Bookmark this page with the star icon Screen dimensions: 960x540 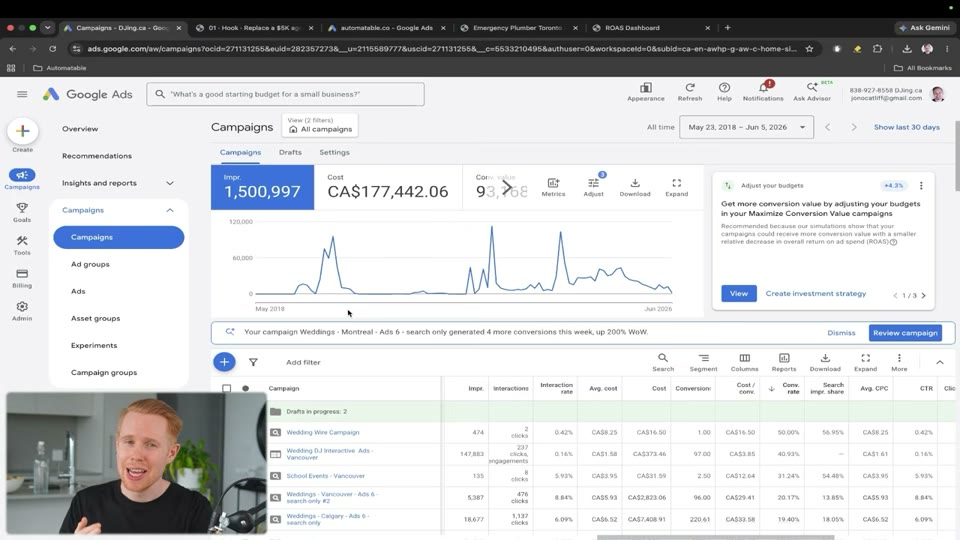pos(809,48)
